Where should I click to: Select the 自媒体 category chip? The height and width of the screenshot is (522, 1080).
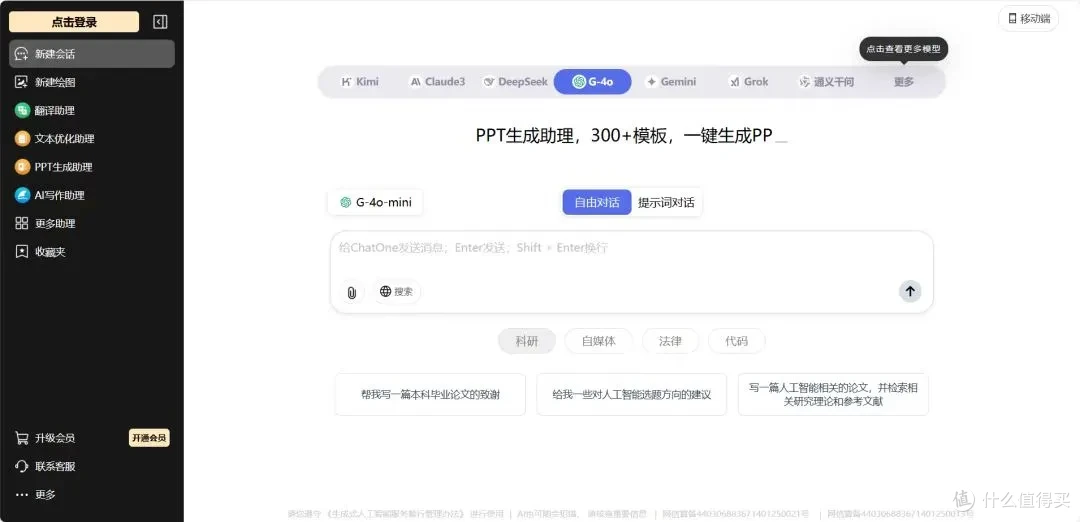click(599, 341)
